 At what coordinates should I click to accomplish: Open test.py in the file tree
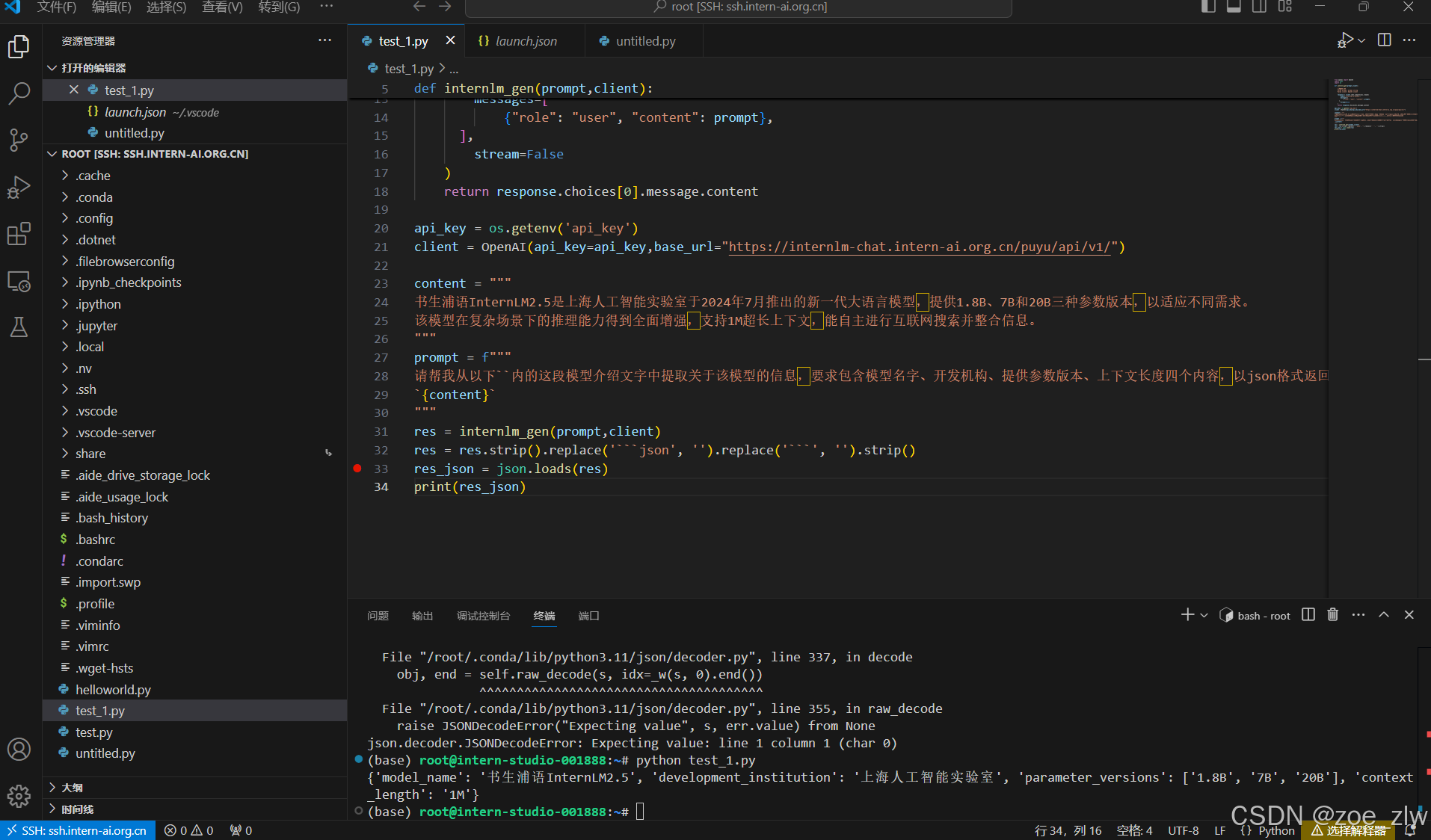pyautogui.click(x=194, y=732)
